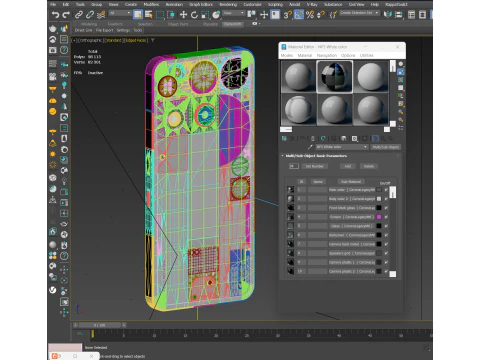Activate the Select and Move tool
Image resolution: width=480 pixels, height=360 pixels.
[x=183, y=14]
